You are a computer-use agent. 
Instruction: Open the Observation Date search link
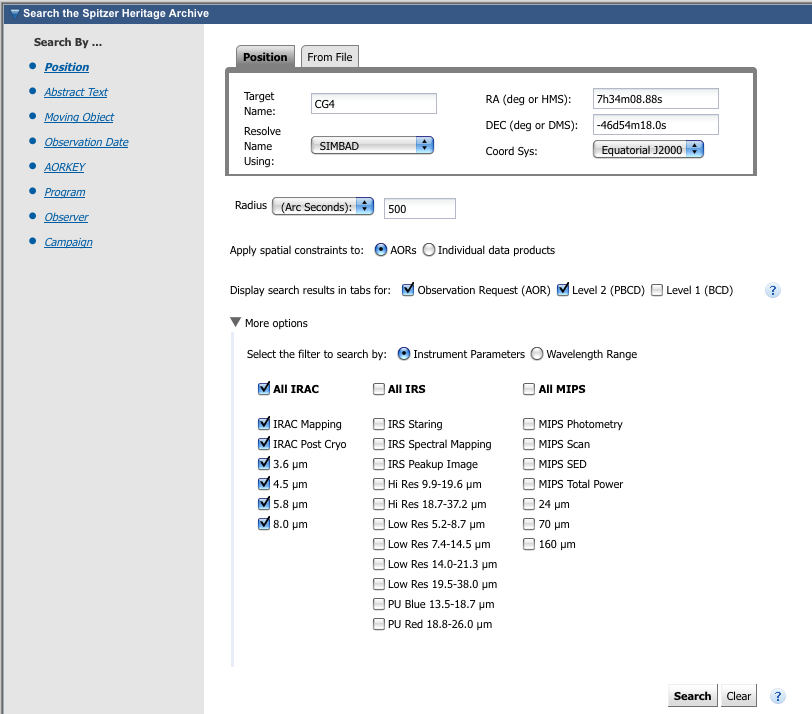[86, 142]
